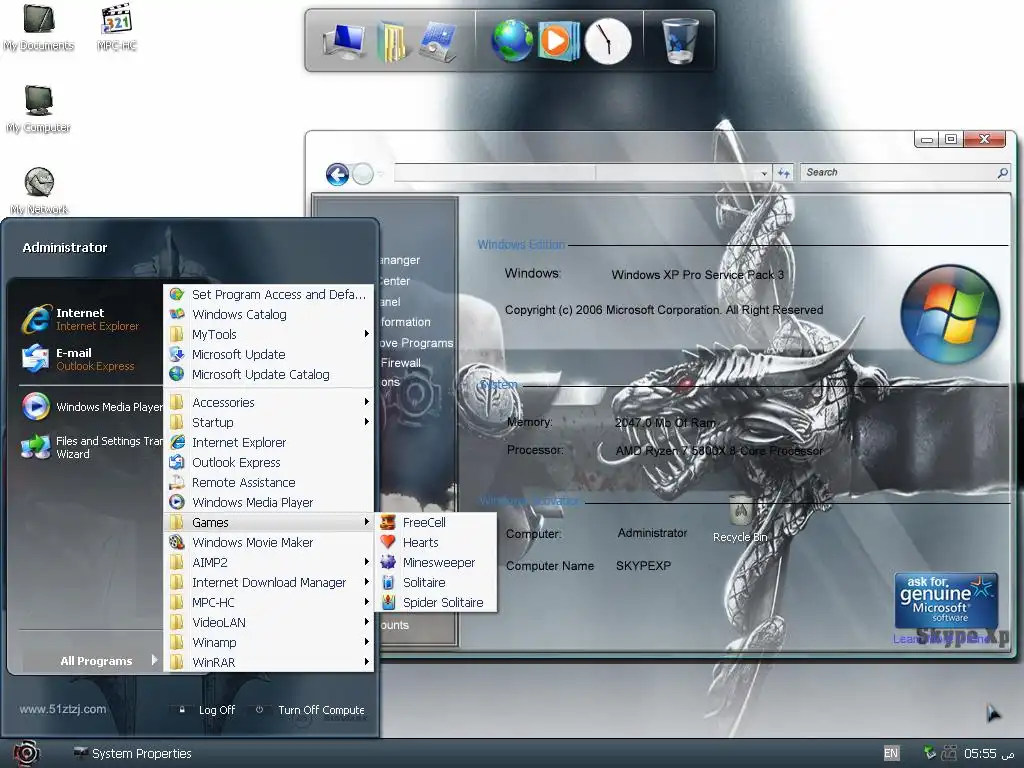Click the forward button in System Properties
This screenshot has width=1024, height=768.
click(363, 174)
